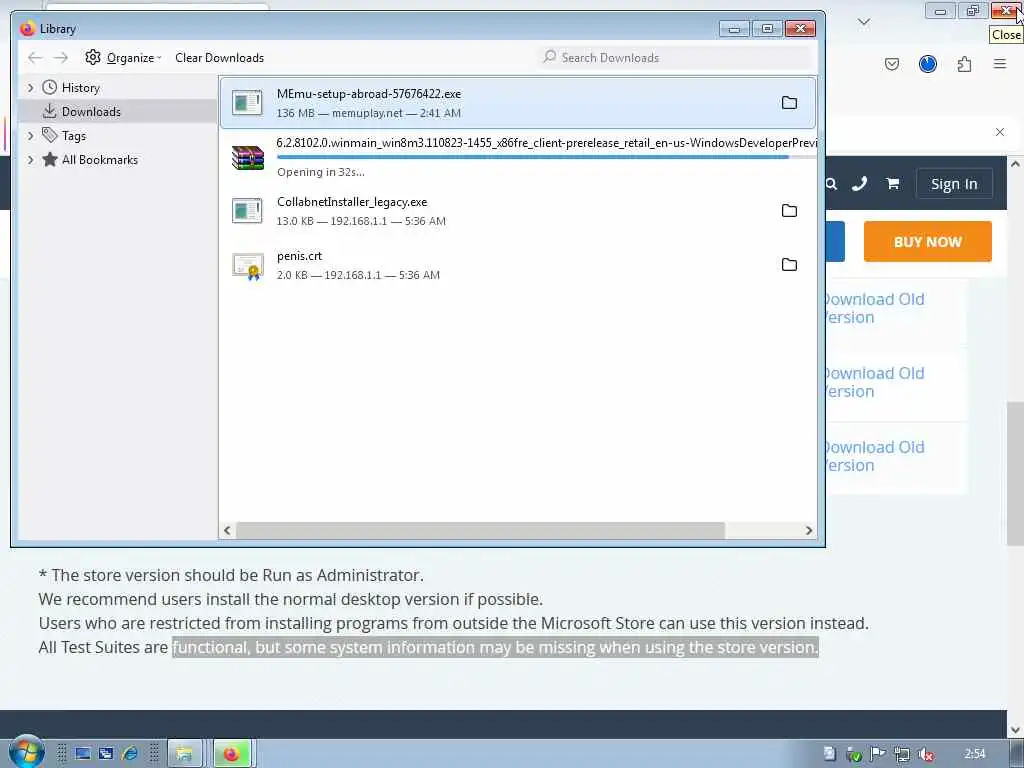
Task: Open the Windows Start menu orb
Action: 25,751
